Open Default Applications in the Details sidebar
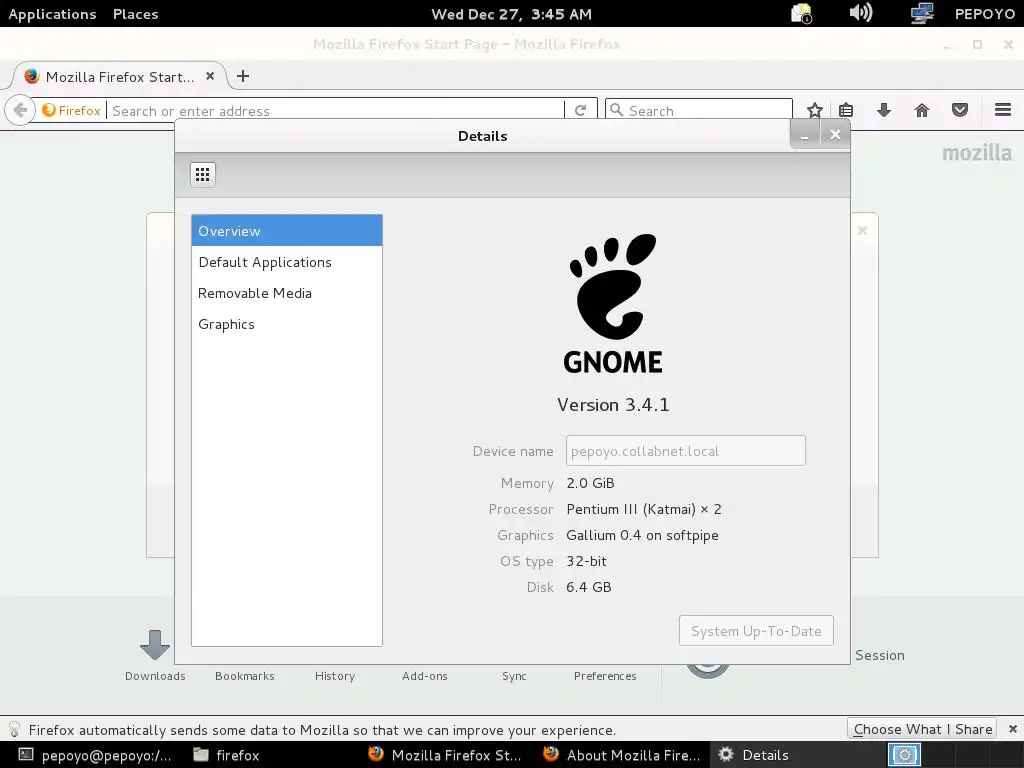This screenshot has height=768, width=1024. tap(287, 262)
